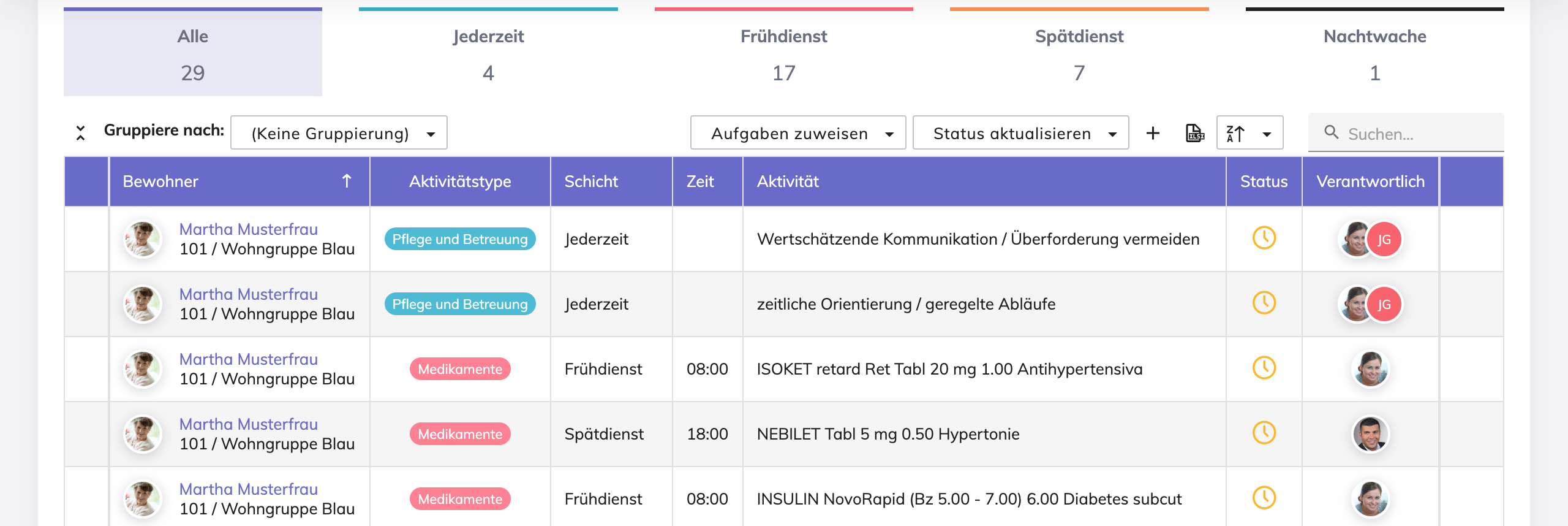The width and height of the screenshot is (1568, 526).
Task: Click Medikamente tag in the ISOKET row
Action: tap(460, 369)
